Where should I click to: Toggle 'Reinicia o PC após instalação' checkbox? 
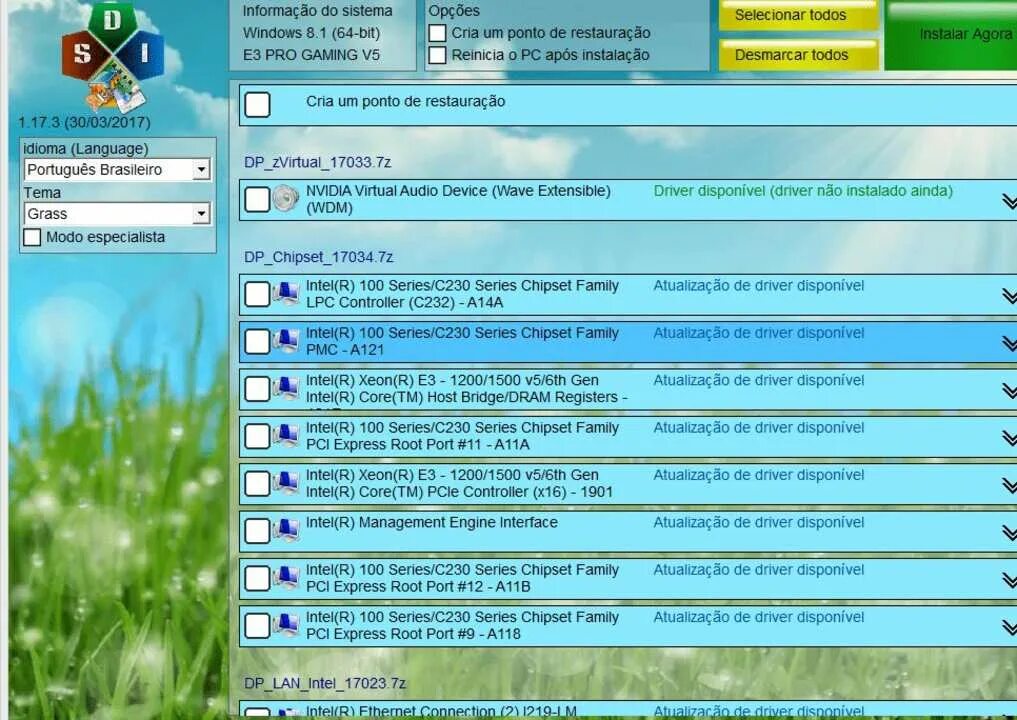pos(438,55)
